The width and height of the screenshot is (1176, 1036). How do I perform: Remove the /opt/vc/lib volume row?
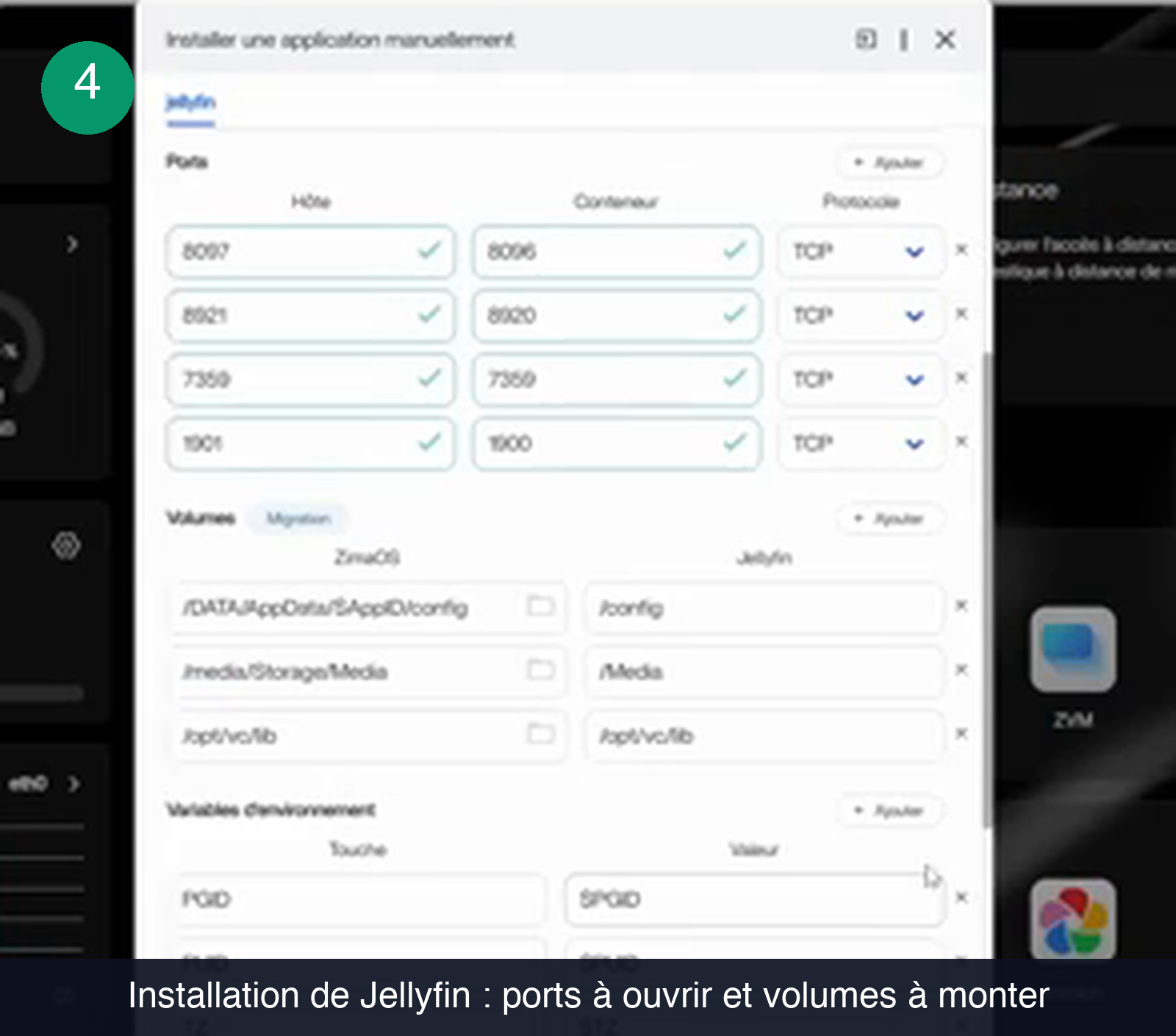point(961,734)
